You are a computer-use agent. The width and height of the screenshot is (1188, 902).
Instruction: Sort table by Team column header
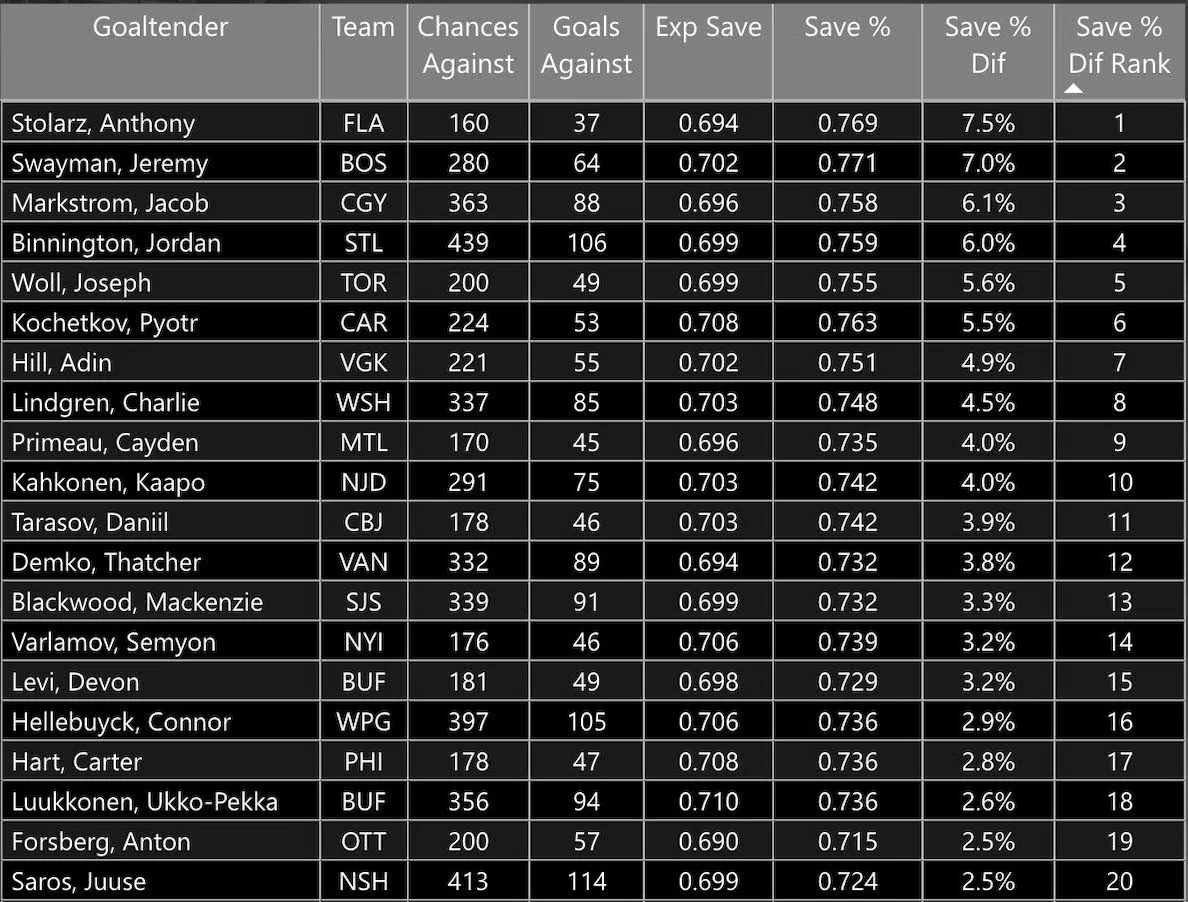tap(363, 27)
